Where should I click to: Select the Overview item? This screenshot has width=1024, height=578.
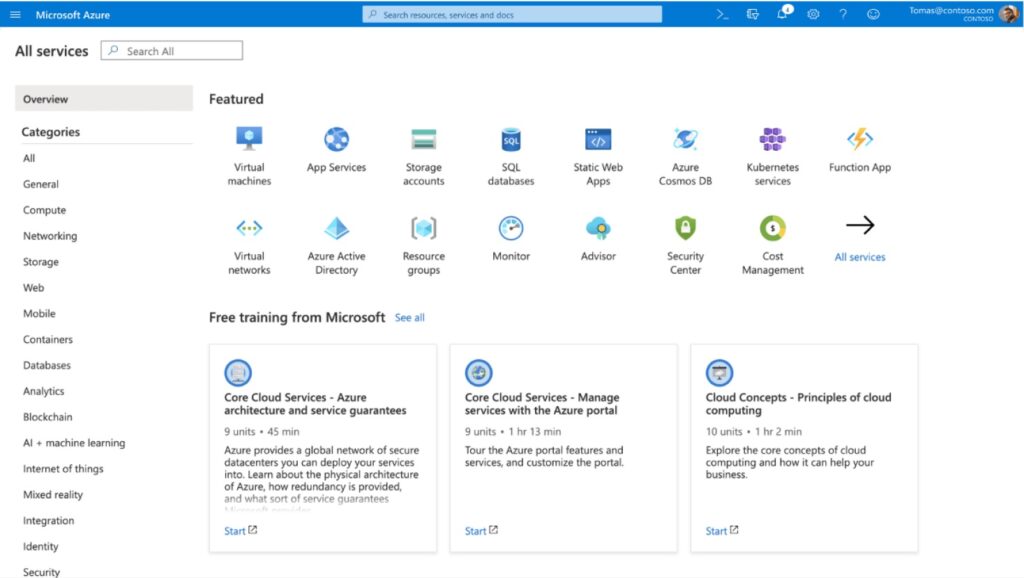click(x=104, y=99)
